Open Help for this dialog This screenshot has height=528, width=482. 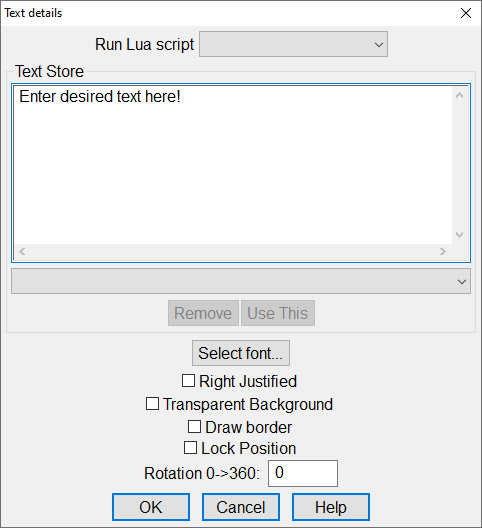(x=331, y=507)
